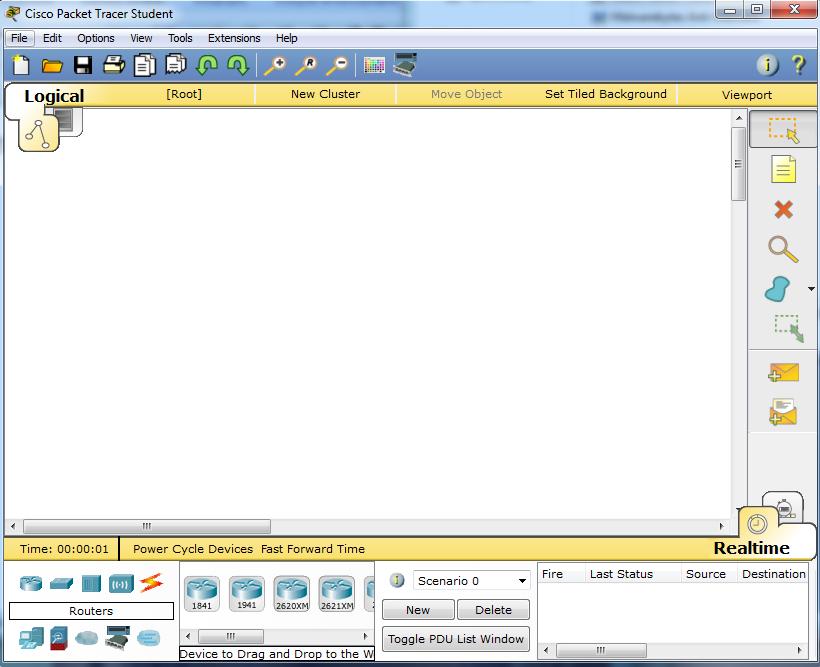Viewport: 820px width, 667px height.
Task: Open a file with folder icon
Action: (52, 65)
